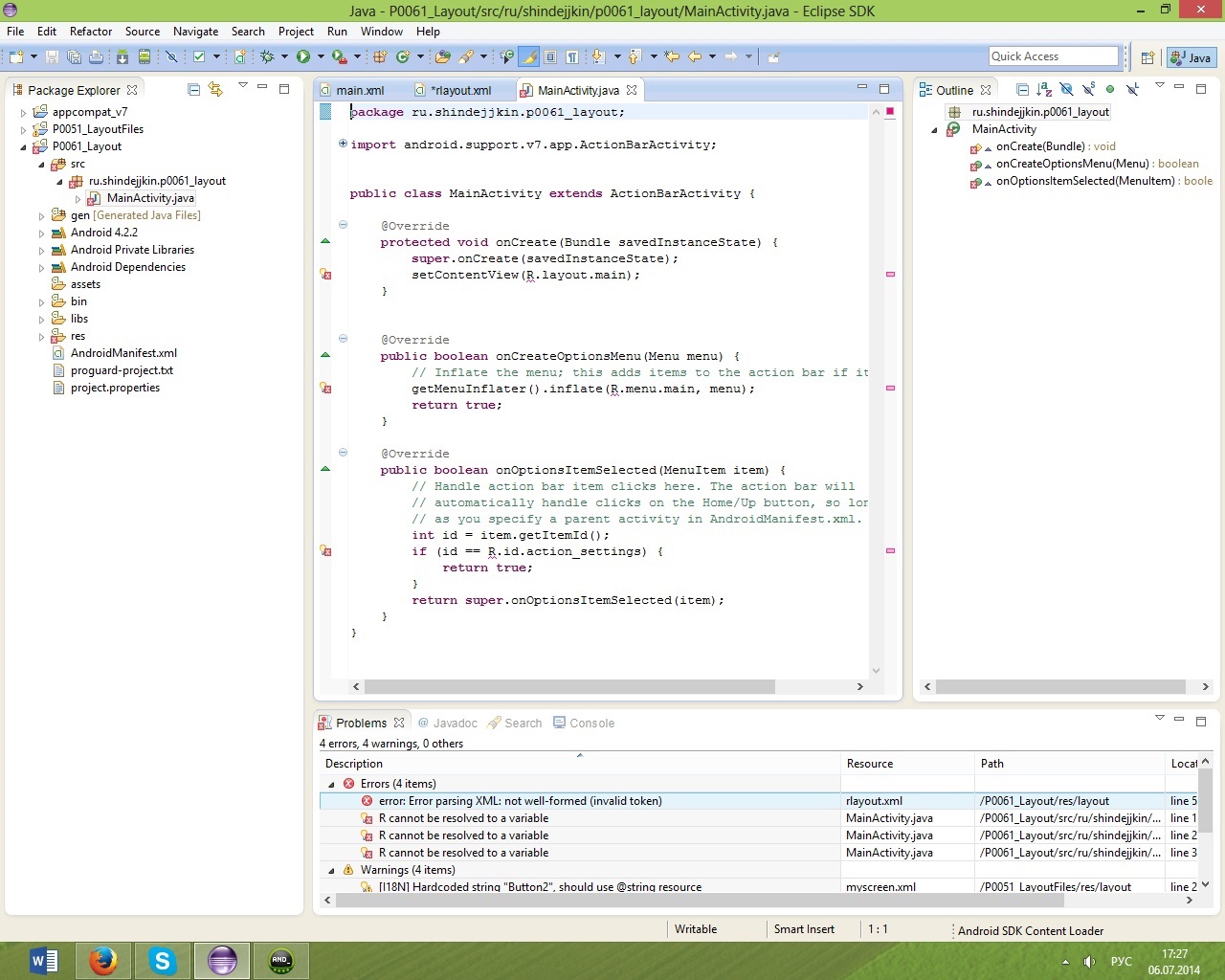Toggle Mark Occurrences highlighter in toolbar
Screen dimensions: 1225x980
click(x=528, y=57)
